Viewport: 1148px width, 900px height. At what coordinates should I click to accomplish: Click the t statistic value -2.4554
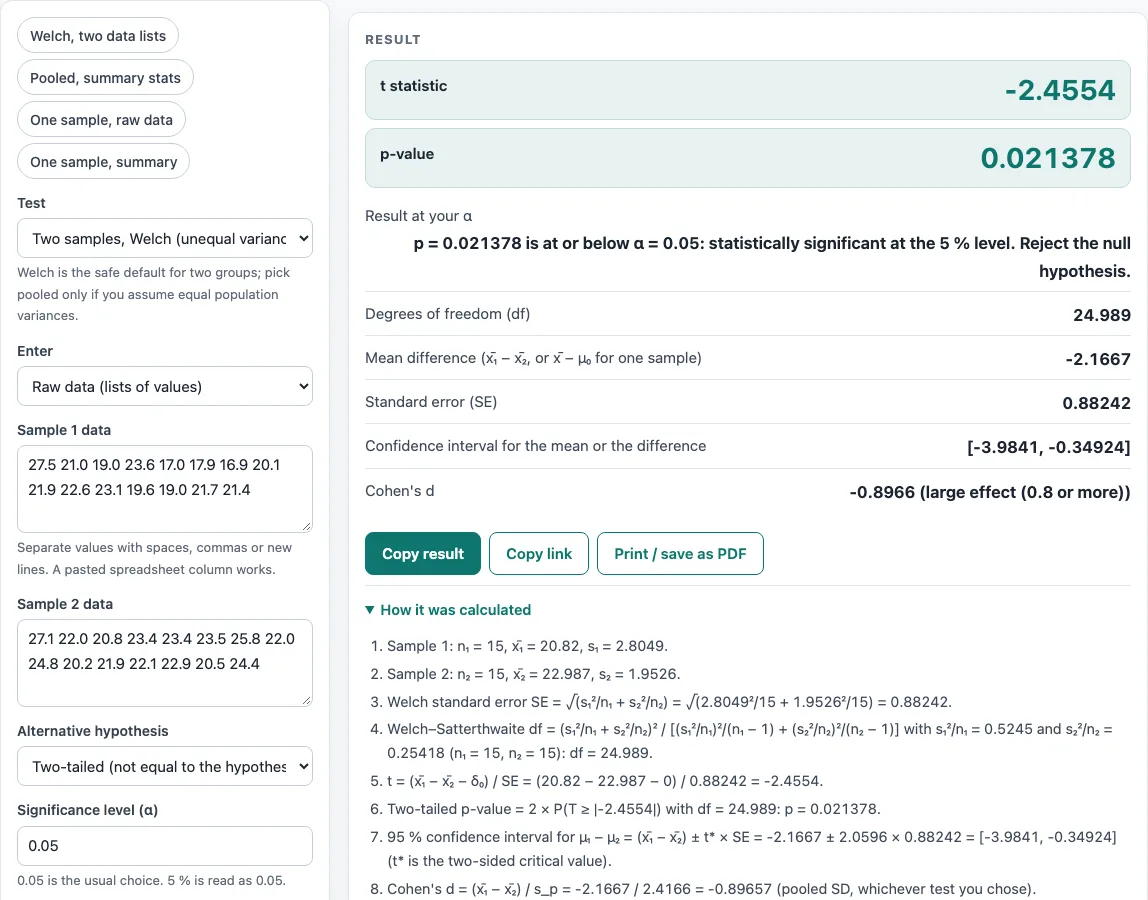point(1060,90)
